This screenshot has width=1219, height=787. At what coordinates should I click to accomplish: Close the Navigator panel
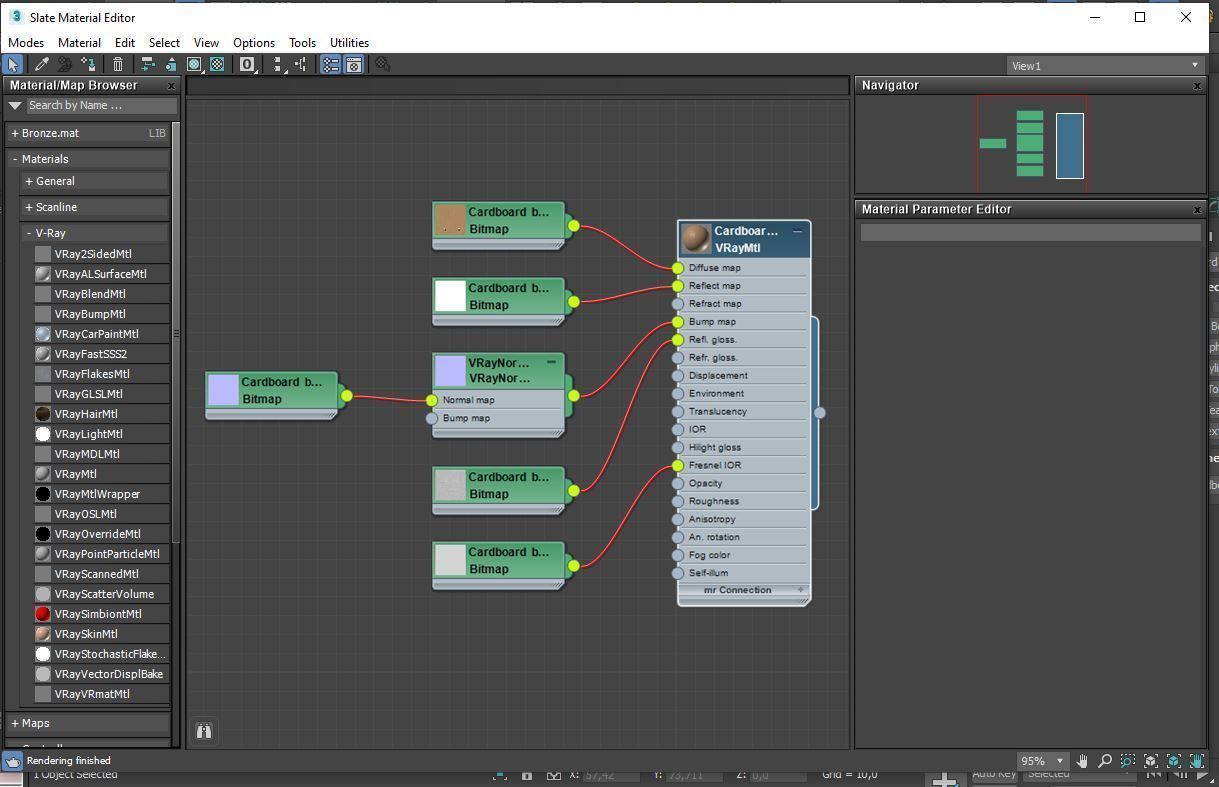[1197, 86]
